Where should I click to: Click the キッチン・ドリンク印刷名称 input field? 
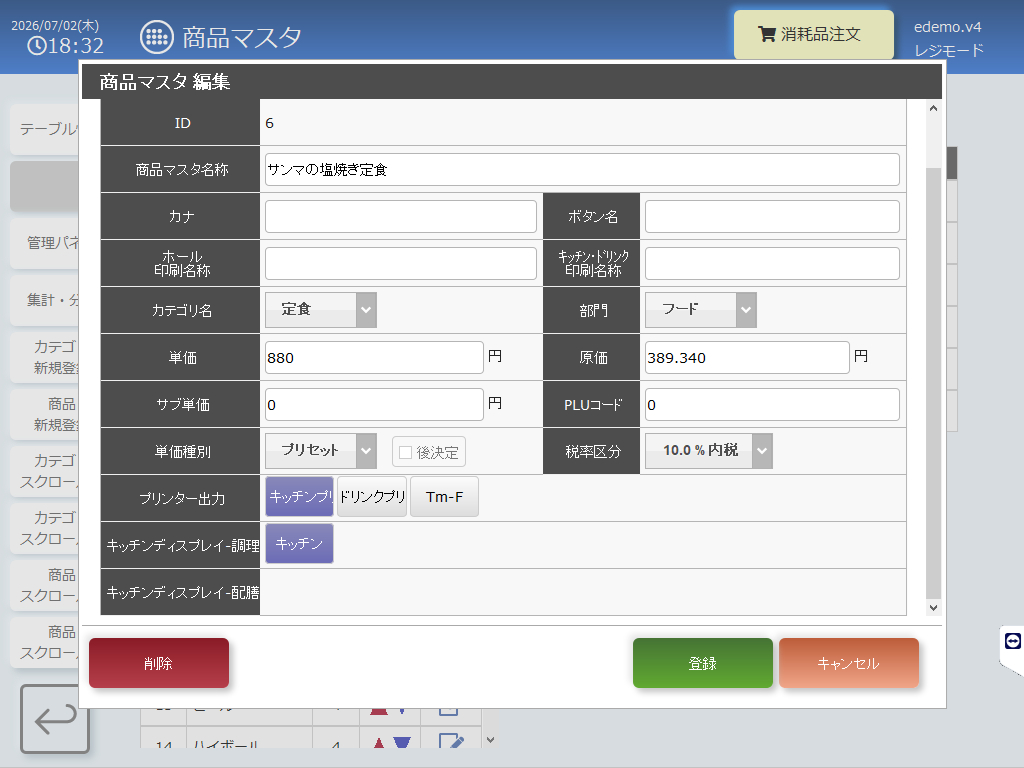coord(772,263)
